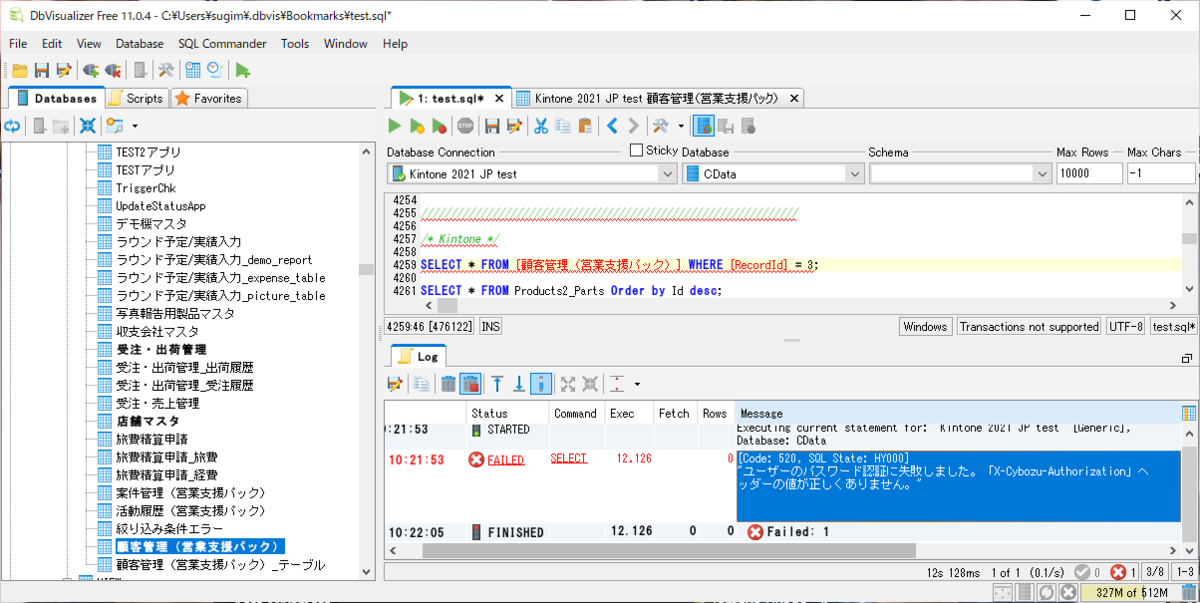Click the blue collapse-all arrows icon in Databases toolbar
The height and width of the screenshot is (603, 1200).
(88, 126)
